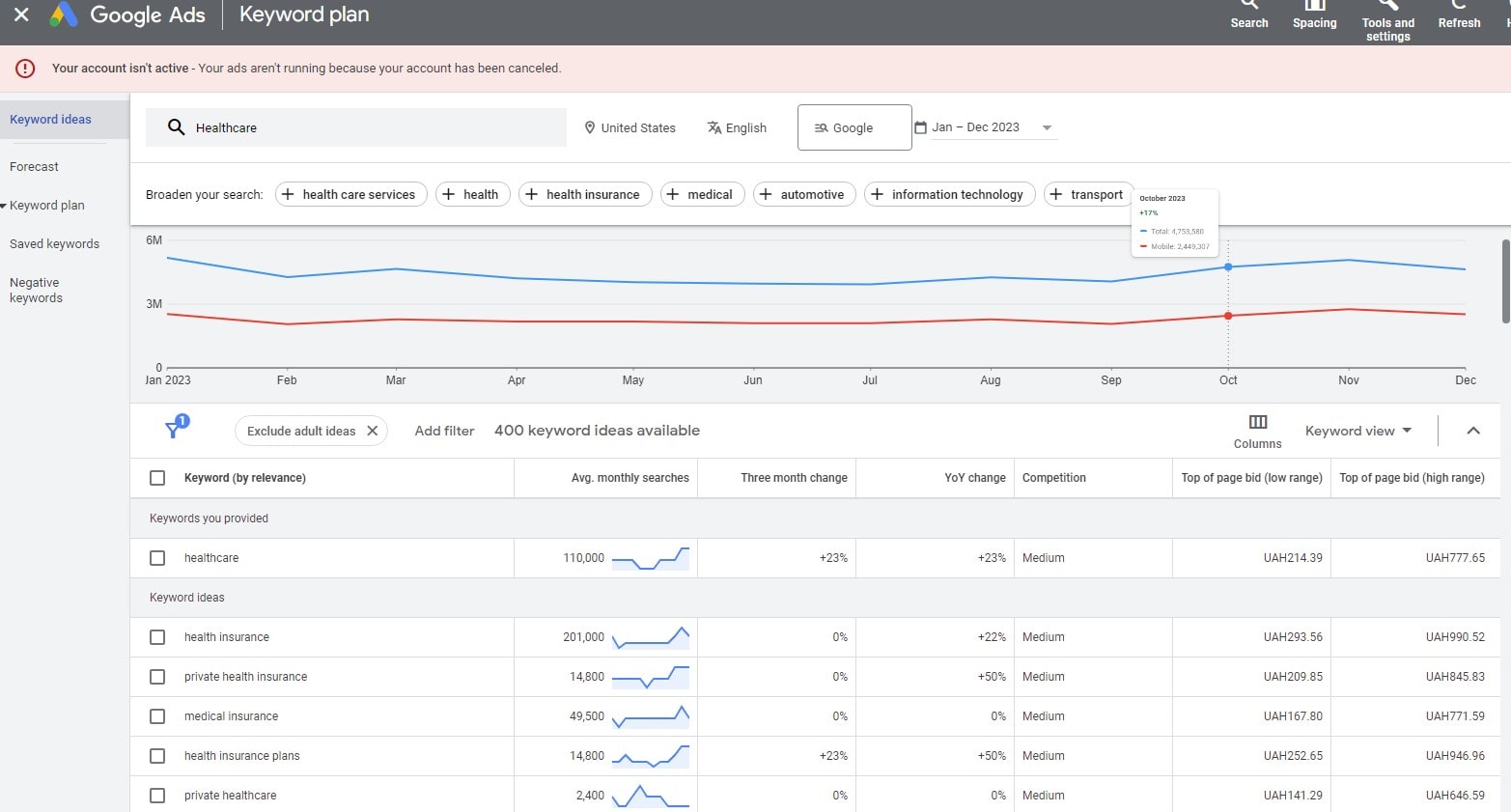Click the UAH214.39 bid value

pyautogui.click(x=1293, y=558)
